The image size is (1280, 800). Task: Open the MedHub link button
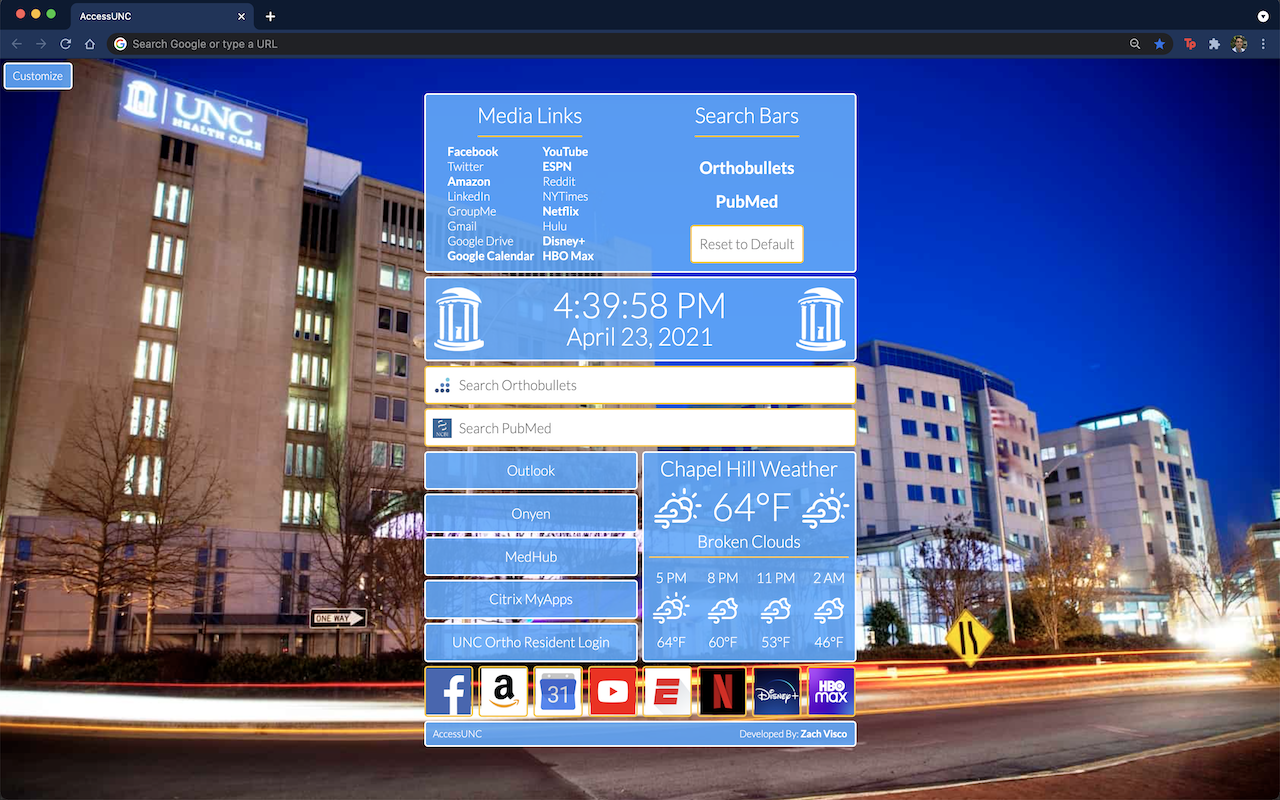pyautogui.click(x=531, y=557)
